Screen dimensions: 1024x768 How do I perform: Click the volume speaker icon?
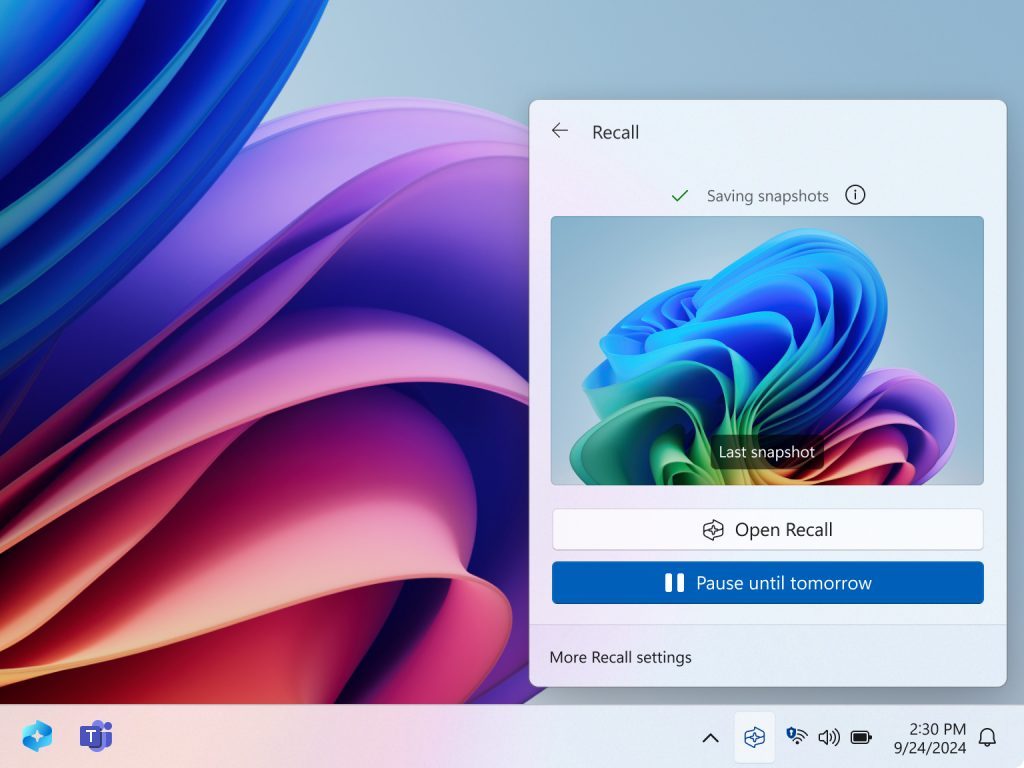828,737
